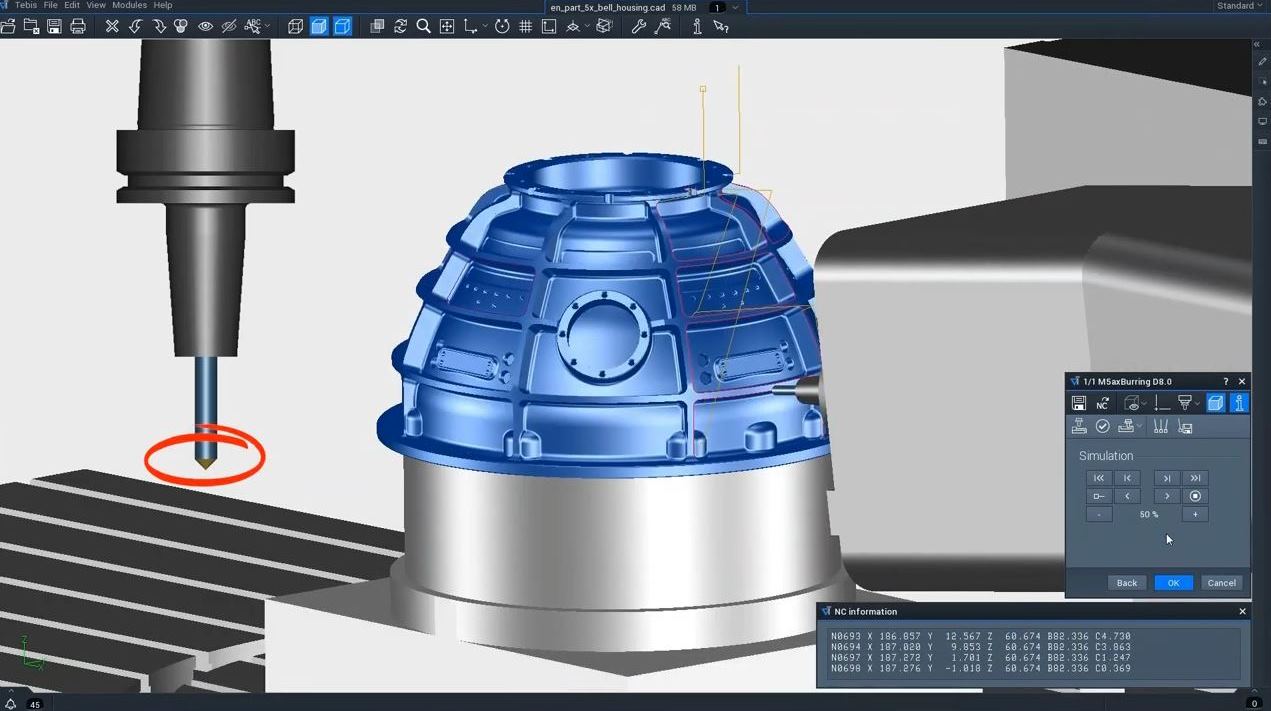Click the wrench settings tool icon

click(638, 26)
